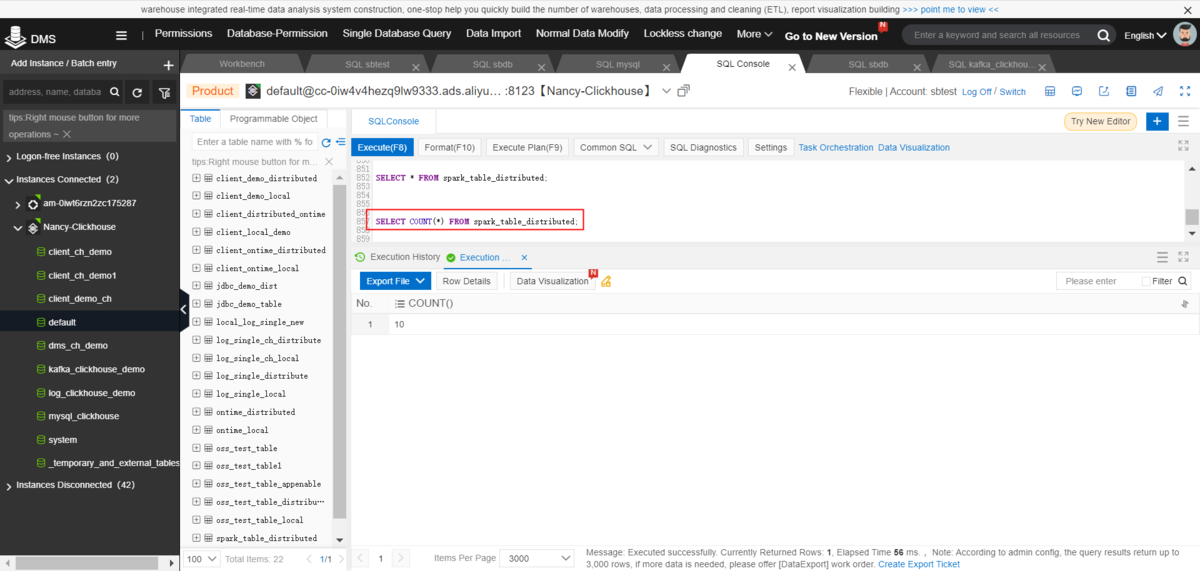Dismiss the right-mouse-button tips in the instance sidebar
Viewport: 1200px width, 571px height.
coord(67,134)
